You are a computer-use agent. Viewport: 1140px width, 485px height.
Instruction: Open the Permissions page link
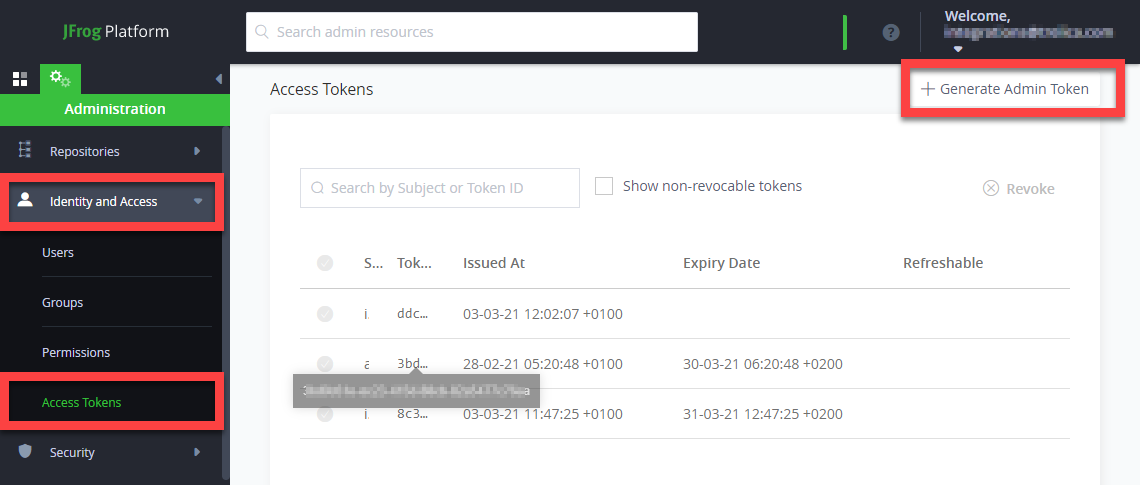[76, 352]
